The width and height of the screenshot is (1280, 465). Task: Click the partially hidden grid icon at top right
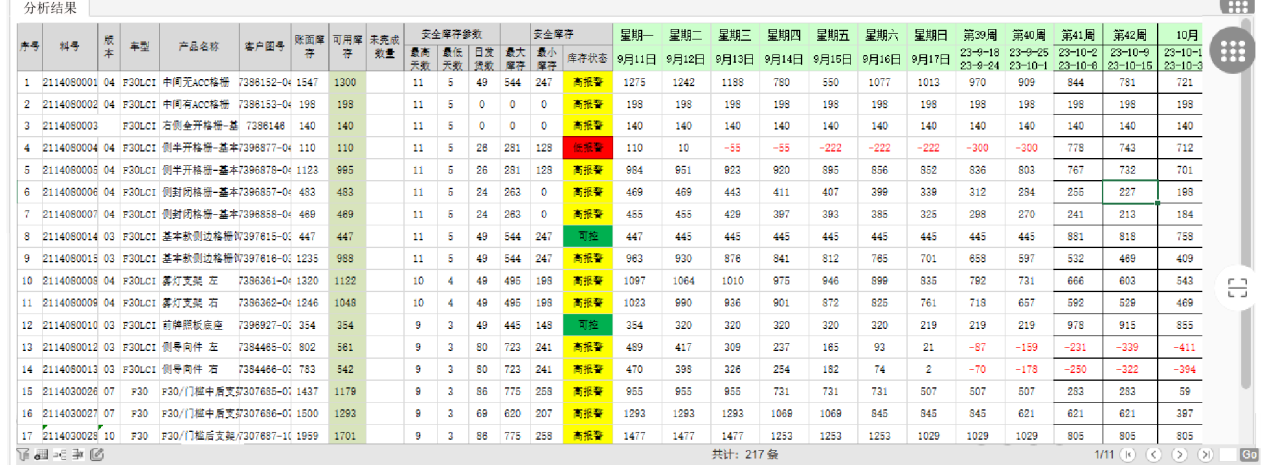click(x=1237, y=6)
